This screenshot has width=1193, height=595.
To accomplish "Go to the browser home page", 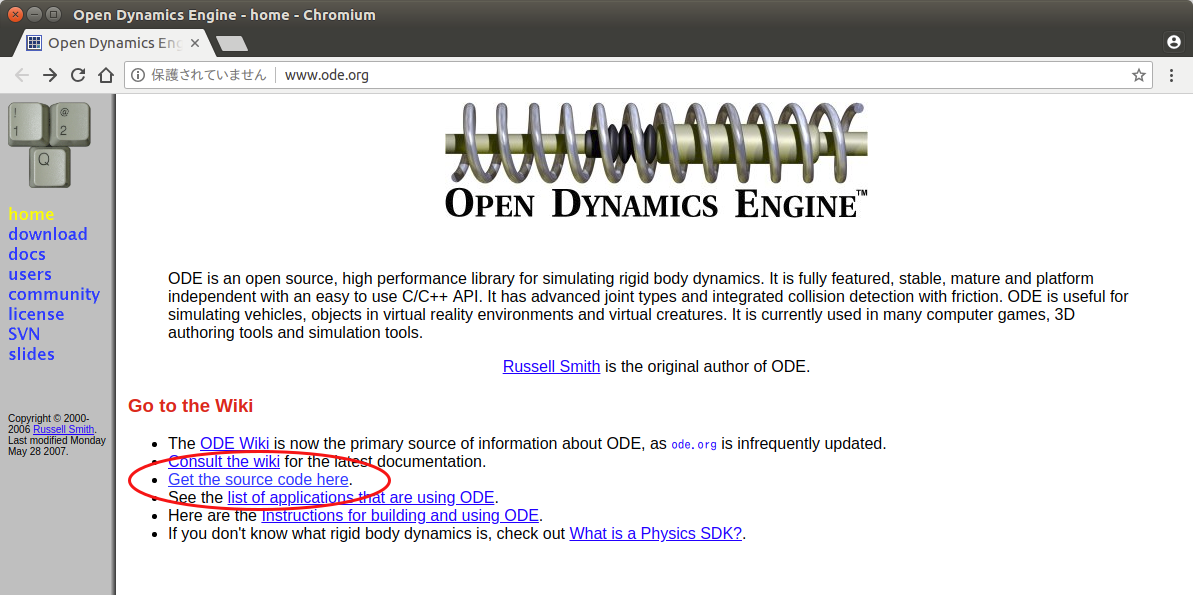I will pos(106,75).
